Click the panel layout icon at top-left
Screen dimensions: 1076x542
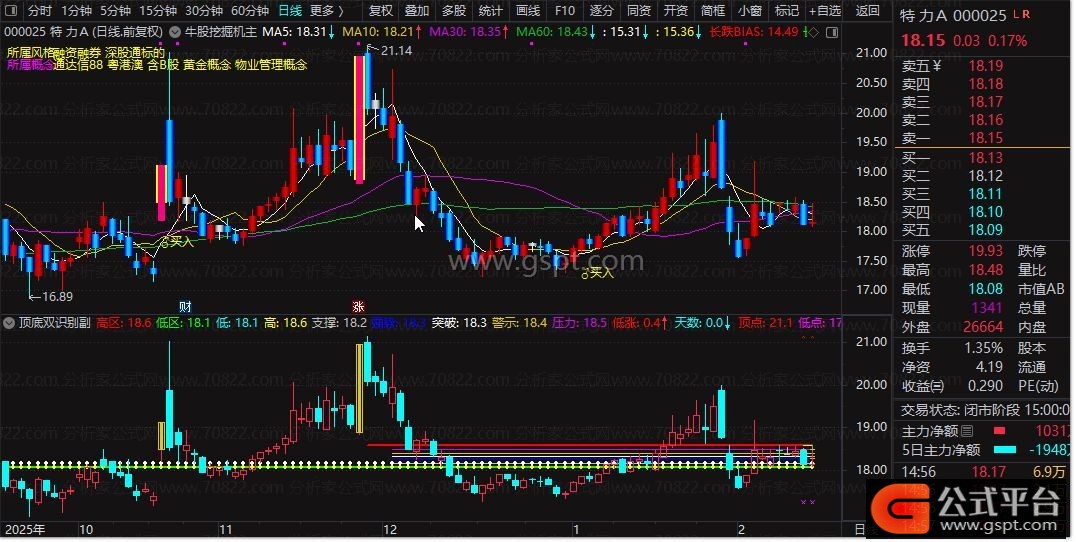click(x=10, y=11)
